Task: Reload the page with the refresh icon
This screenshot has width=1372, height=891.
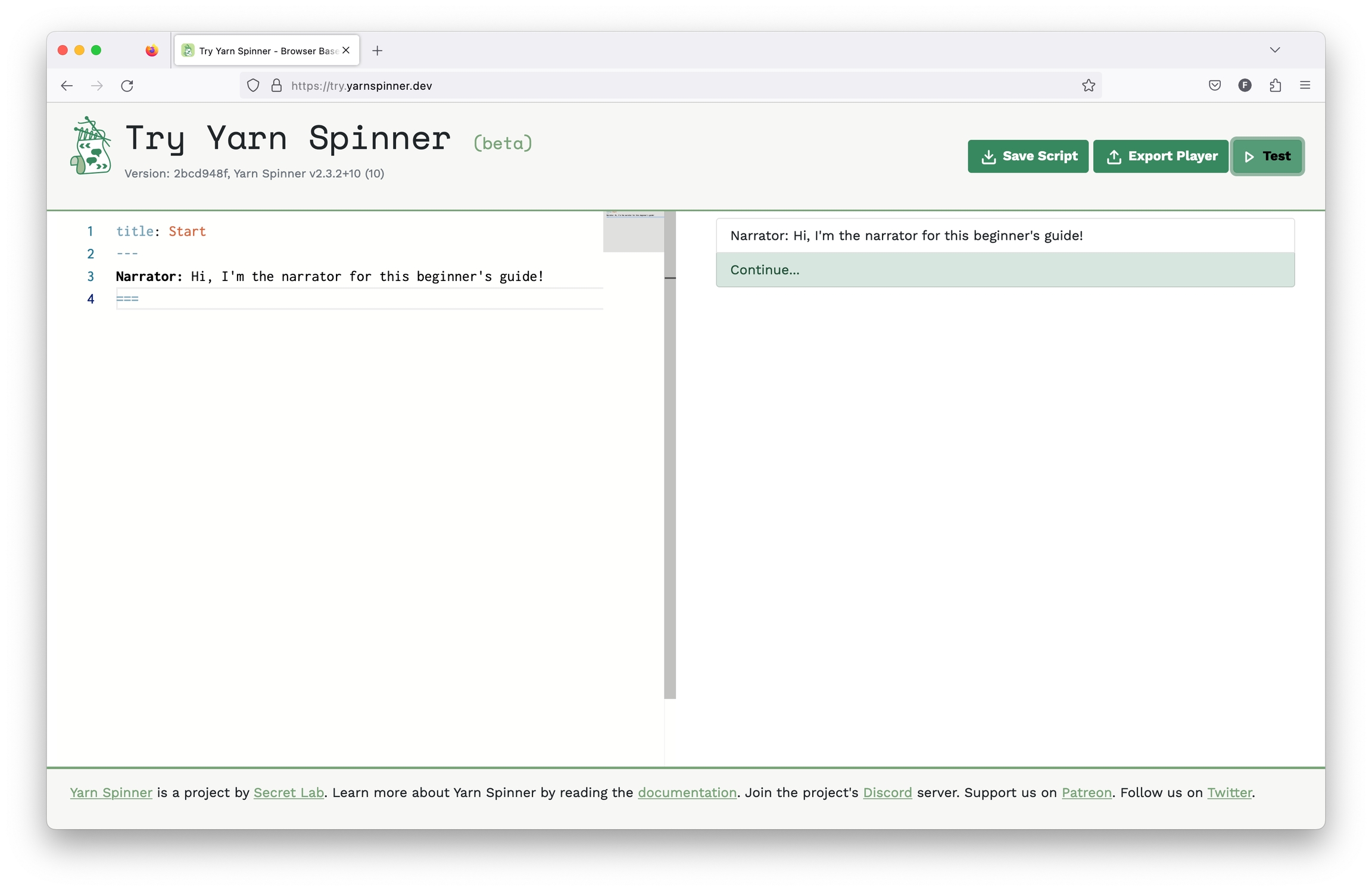Action: (x=127, y=86)
